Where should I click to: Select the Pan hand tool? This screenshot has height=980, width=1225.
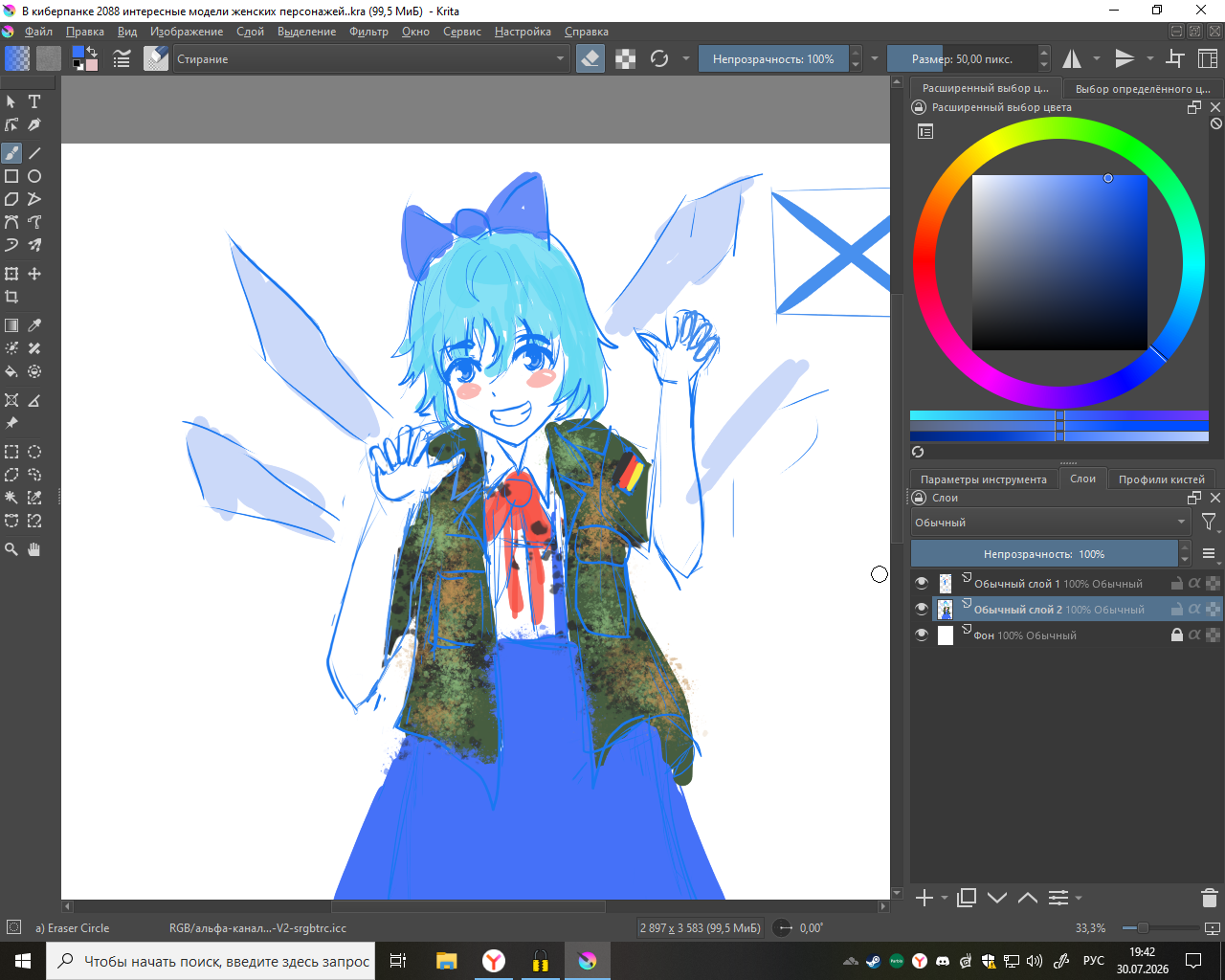tap(34, 549)
